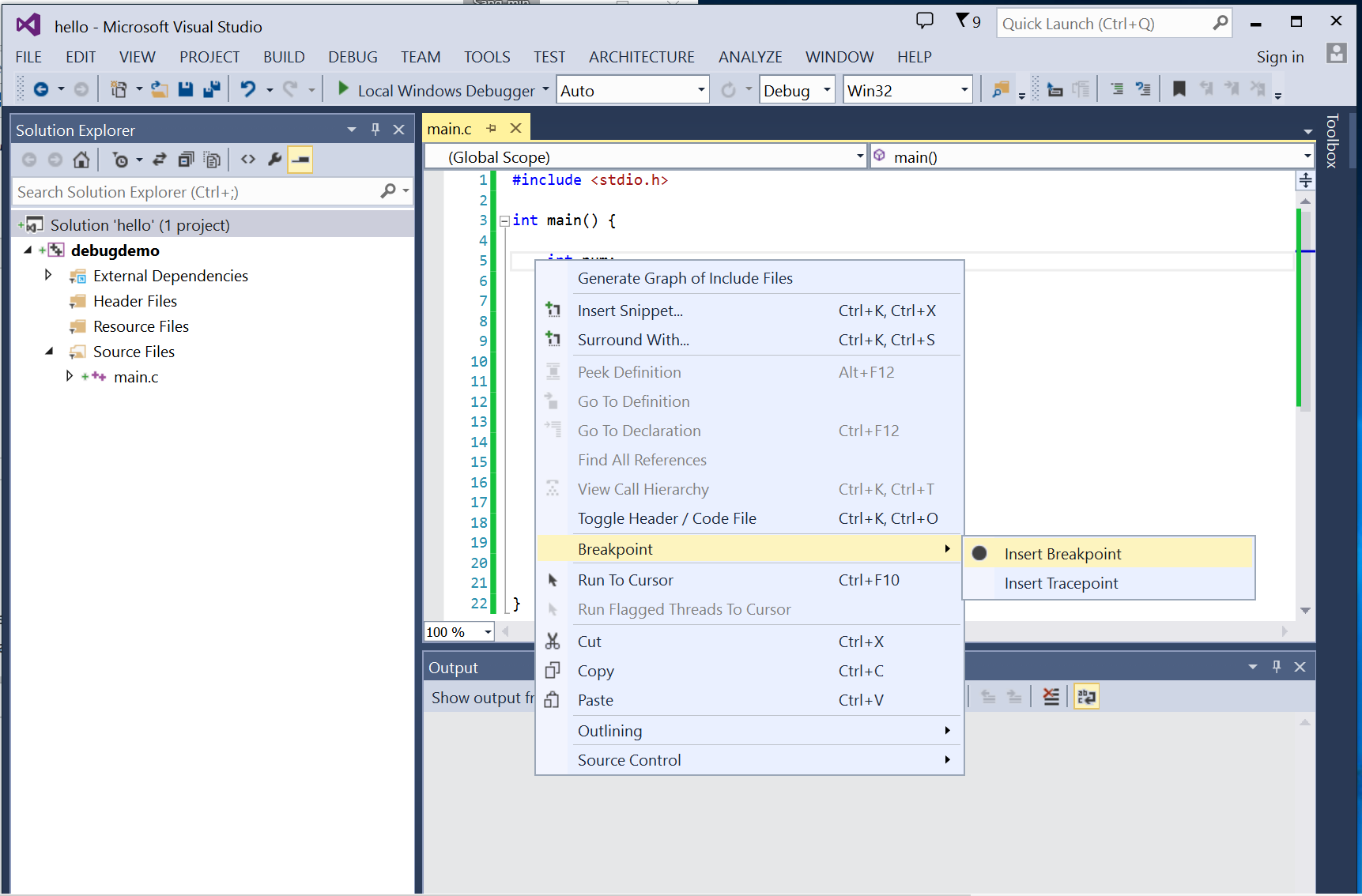Click the Navigate Backward arrow in main toolbar
This screenshot has height=896, width=1362.
(41, 90)
